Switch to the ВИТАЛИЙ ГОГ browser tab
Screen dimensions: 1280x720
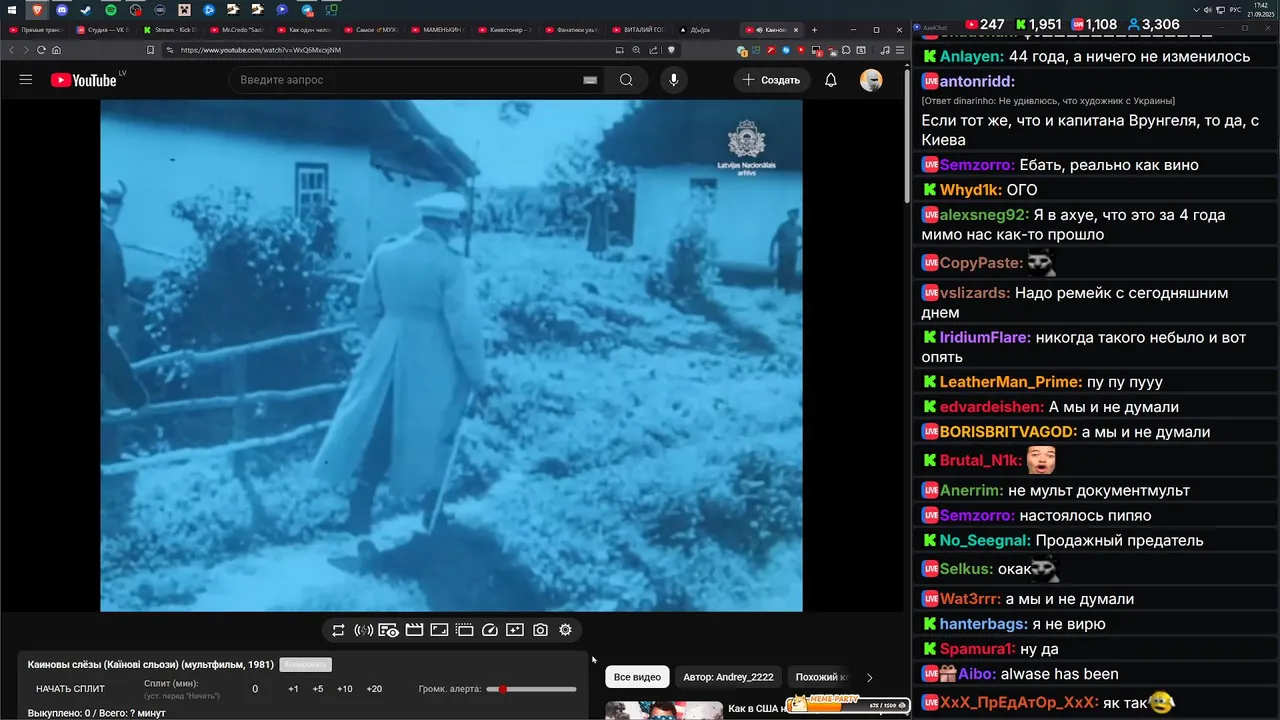(x=642, y=30)
